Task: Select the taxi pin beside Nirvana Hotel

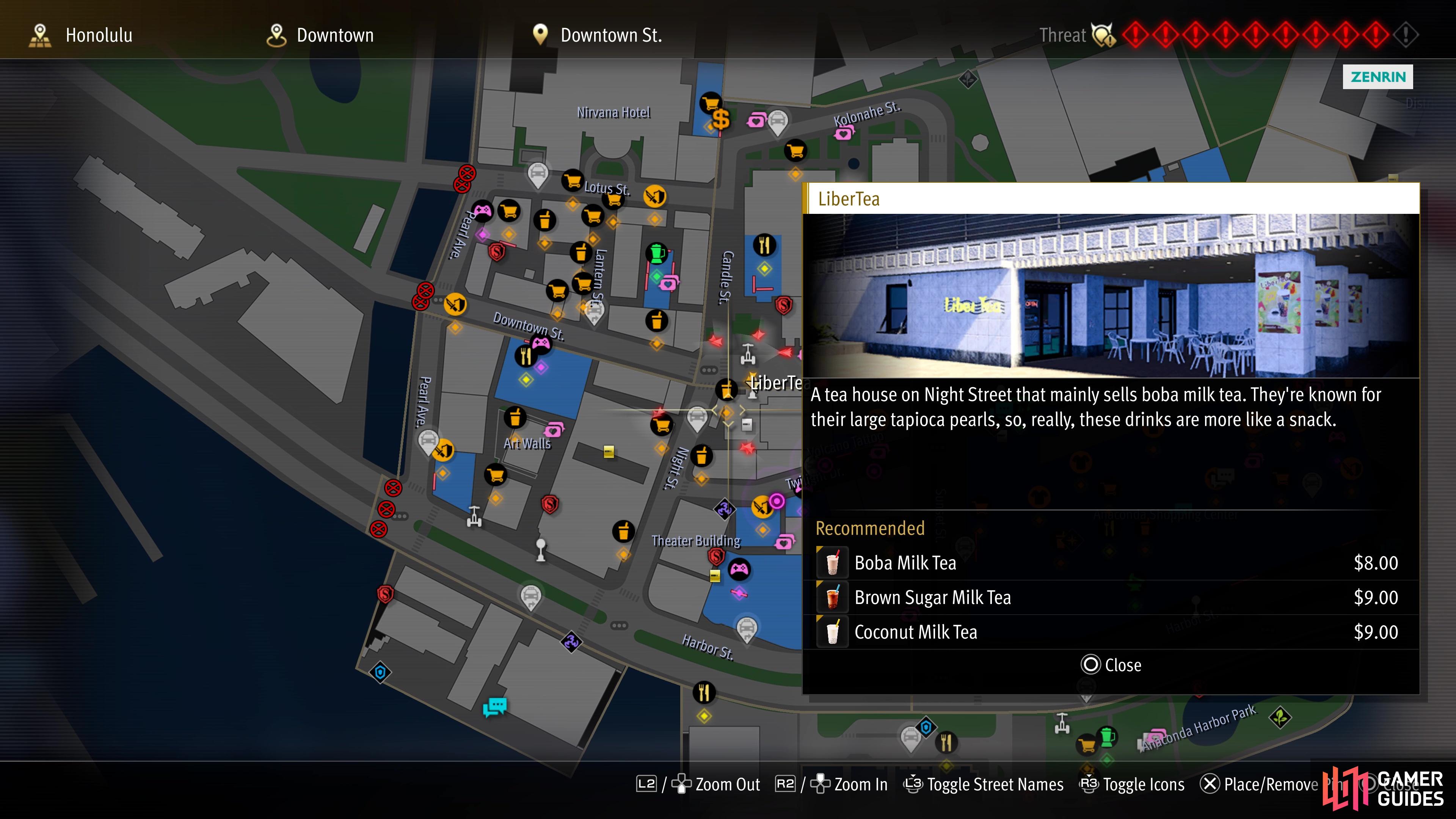Action: [x=538, y=174]
